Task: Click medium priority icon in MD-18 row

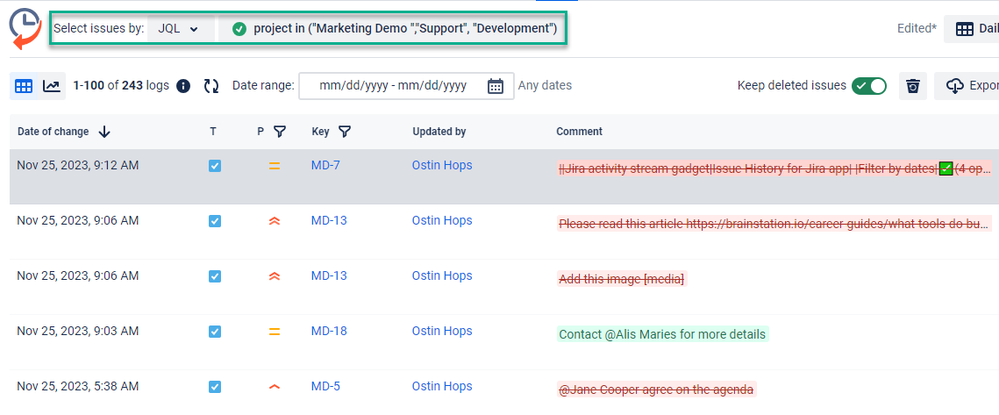Action: coord(275,331)
